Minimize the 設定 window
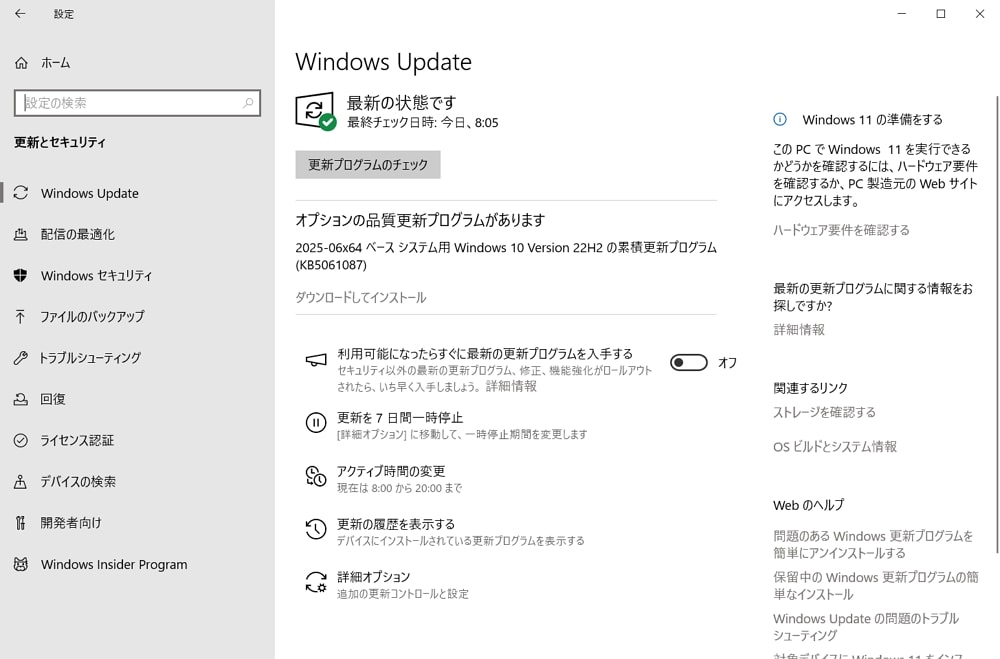The image size is (1000, 659). click(902, 13)
